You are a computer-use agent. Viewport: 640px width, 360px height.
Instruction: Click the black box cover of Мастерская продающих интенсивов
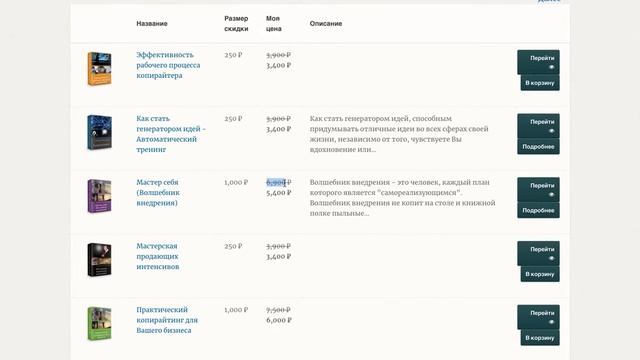pos(99,260)
